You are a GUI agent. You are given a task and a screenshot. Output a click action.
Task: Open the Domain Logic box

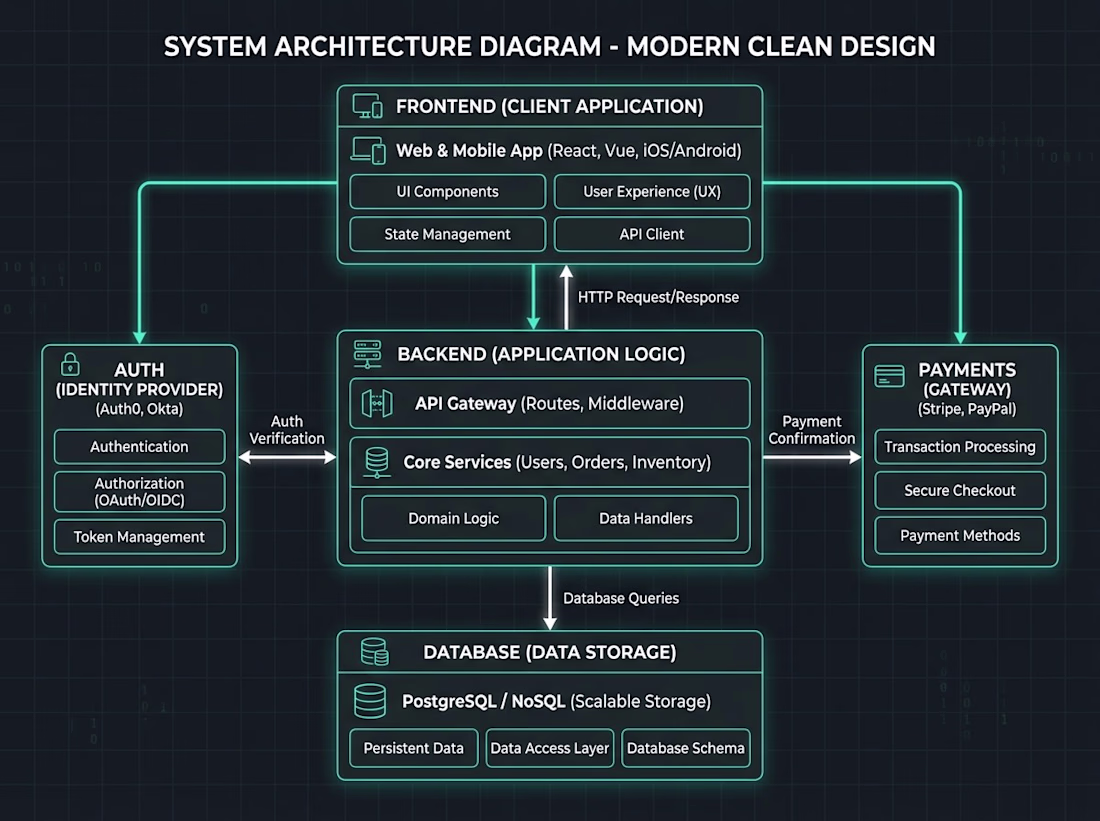453,519
